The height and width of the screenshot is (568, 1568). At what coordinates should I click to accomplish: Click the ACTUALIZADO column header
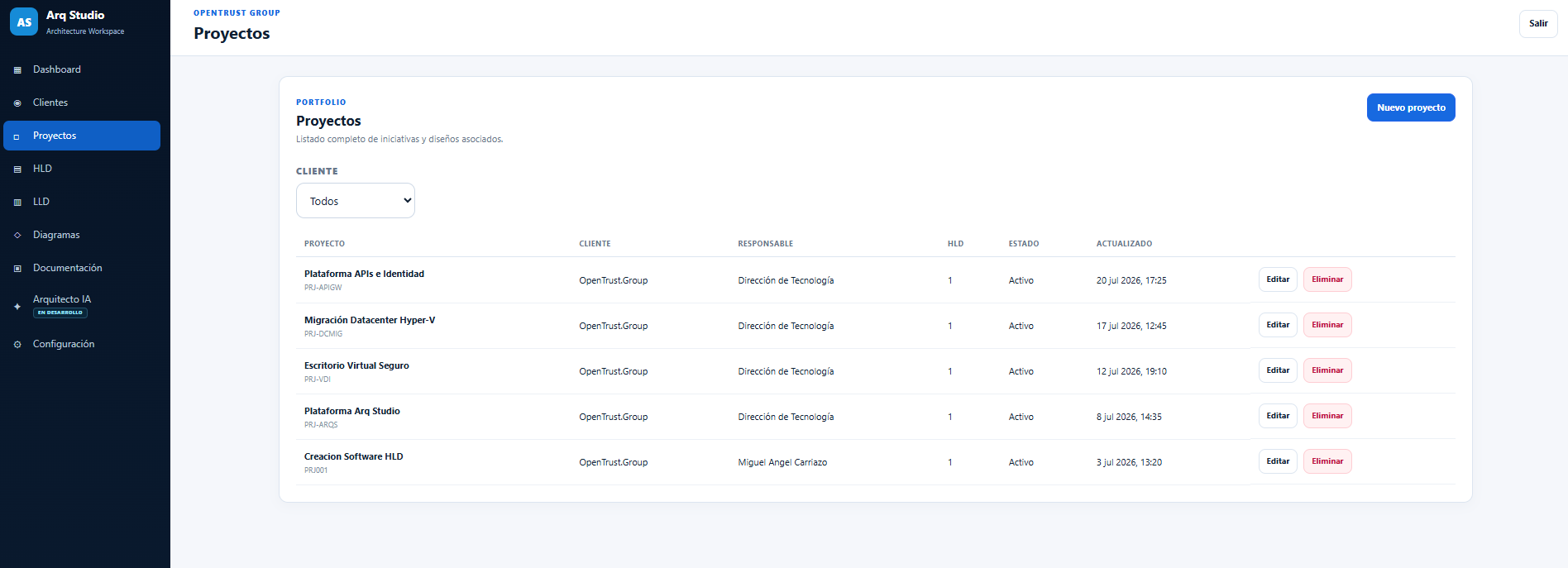pyautogui.click(x=1124, y=244)
